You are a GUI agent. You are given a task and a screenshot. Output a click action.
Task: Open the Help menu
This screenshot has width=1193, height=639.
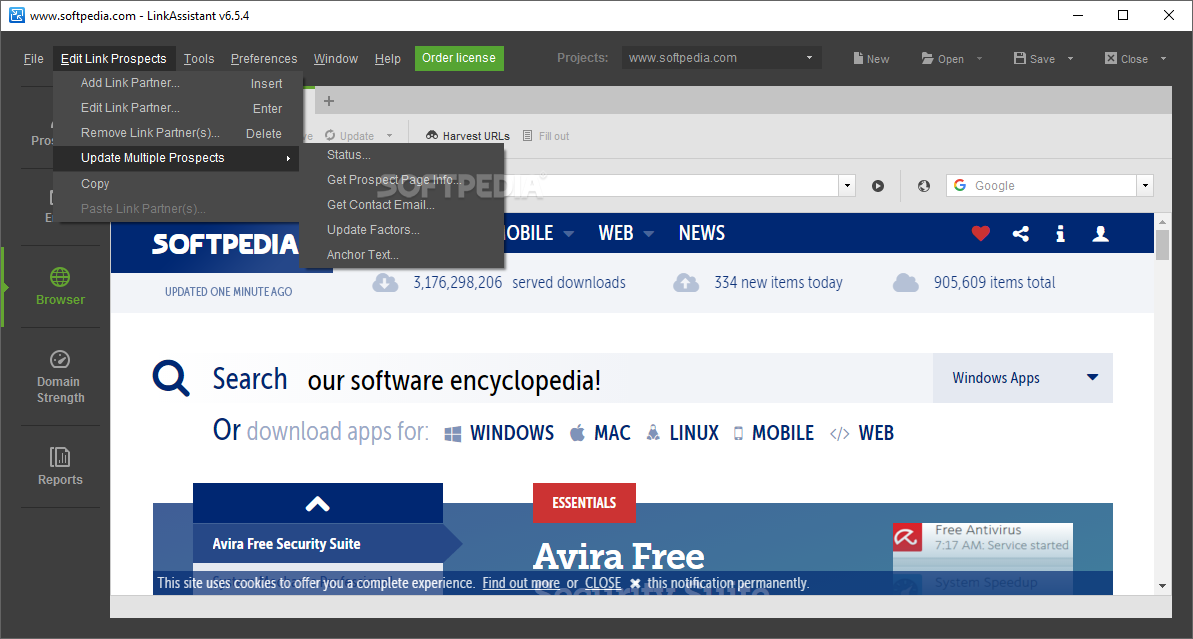[x=387, y=59]
